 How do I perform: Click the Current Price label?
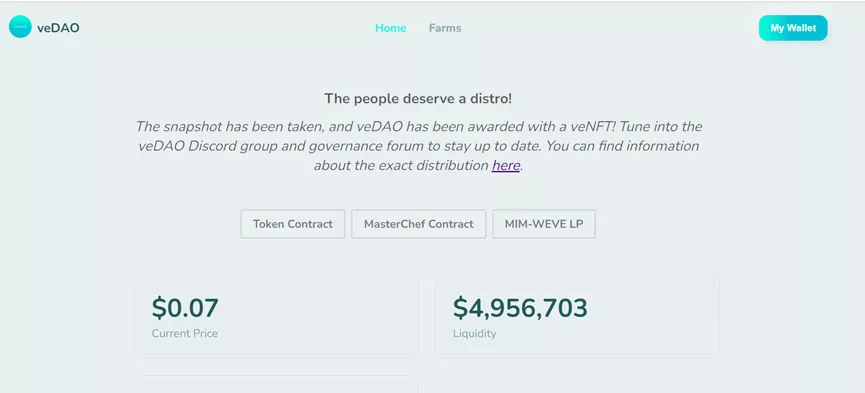[185, 333]
